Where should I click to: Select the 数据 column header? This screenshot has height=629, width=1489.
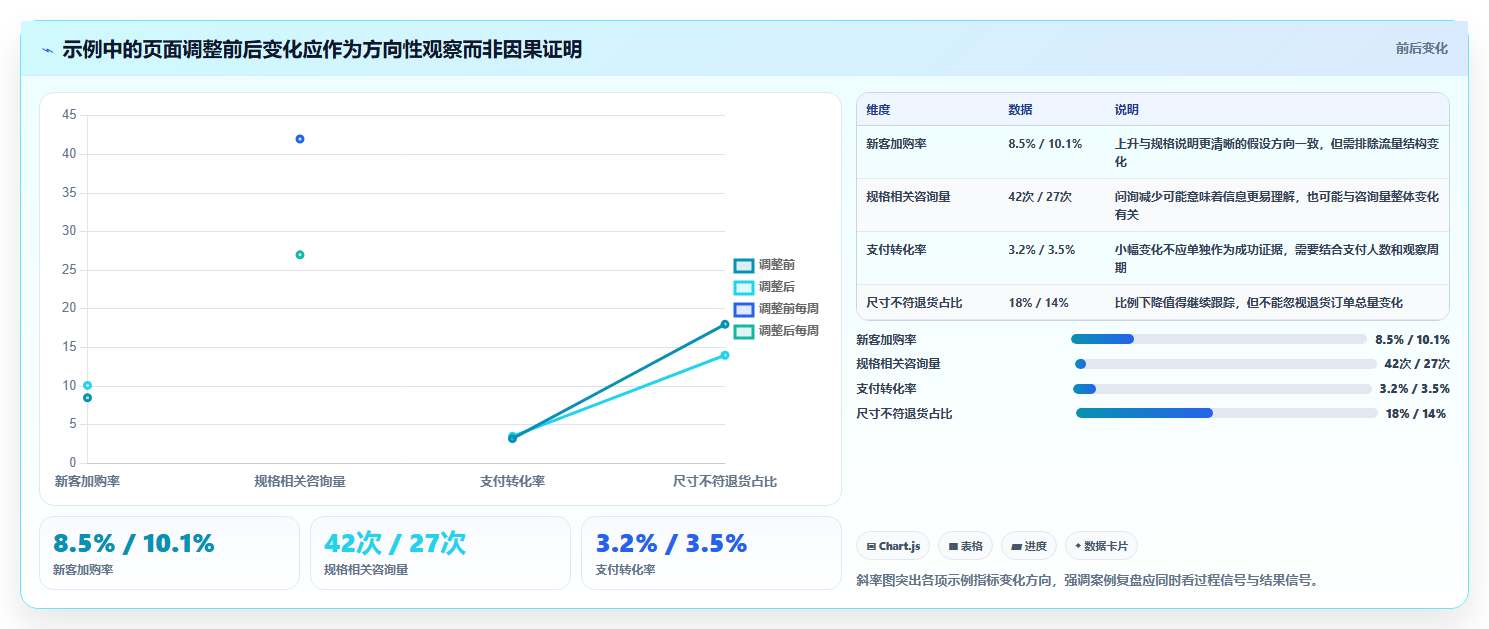tap(1020, 110)
